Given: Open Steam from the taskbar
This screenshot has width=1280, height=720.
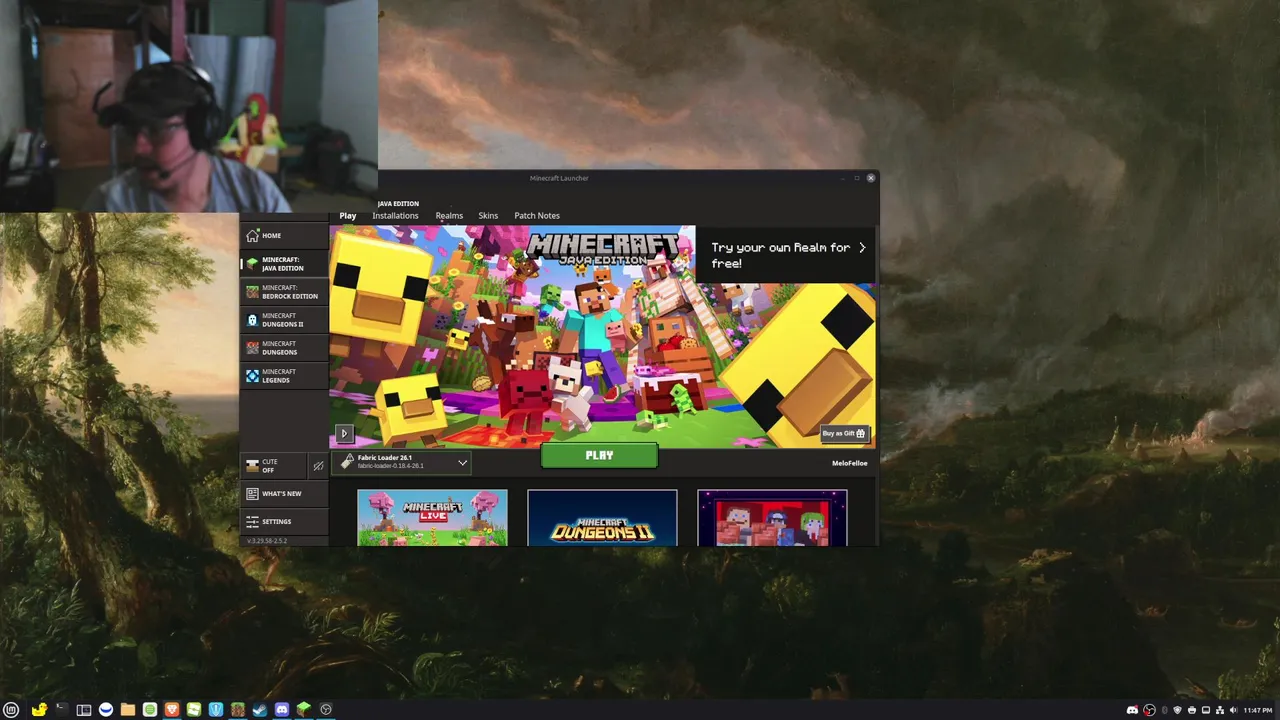Looking at the screenshot, I should pos(260,710).
